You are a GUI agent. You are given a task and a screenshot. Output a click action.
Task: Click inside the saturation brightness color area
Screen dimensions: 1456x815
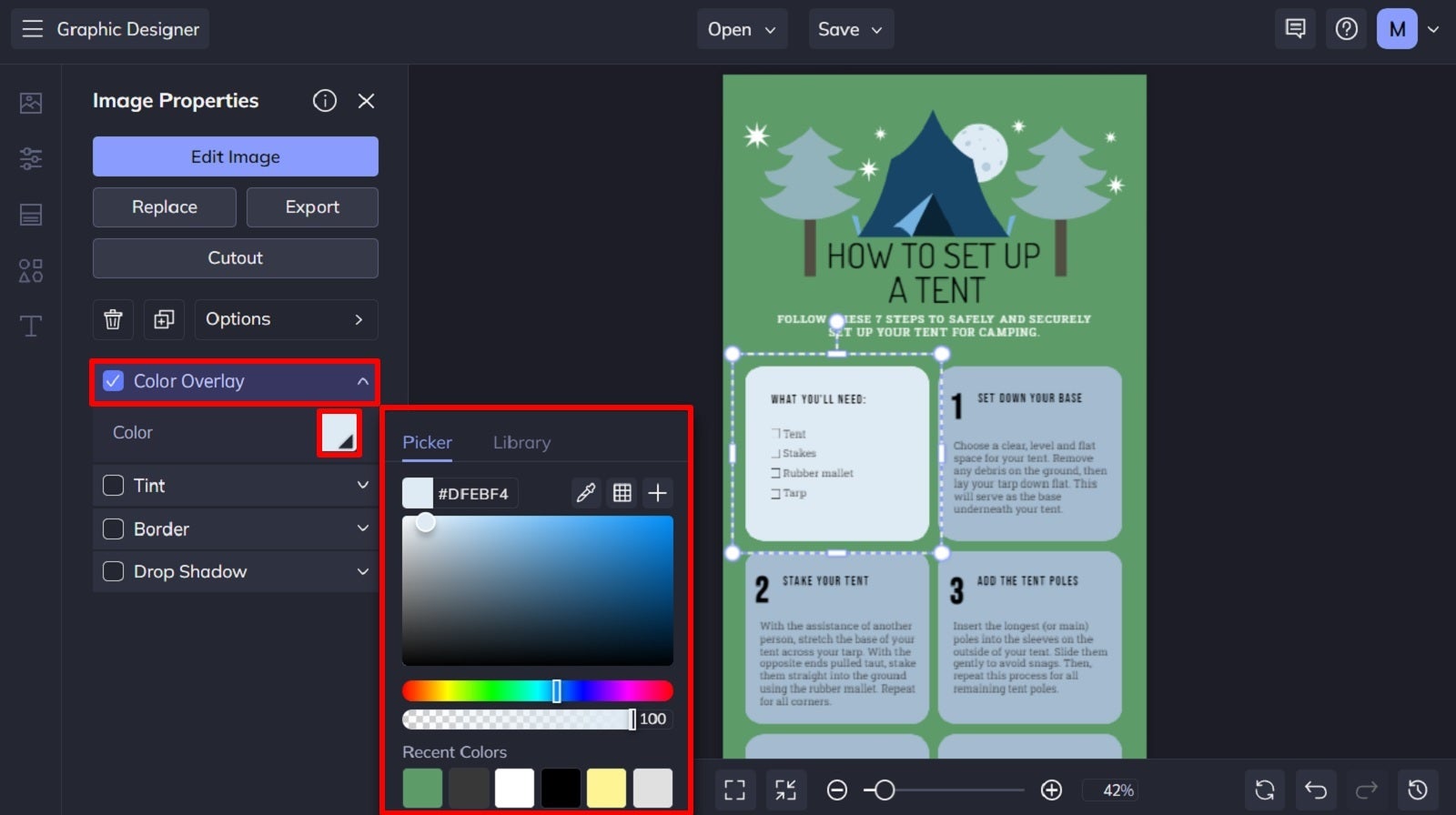[x=538, y=590]
